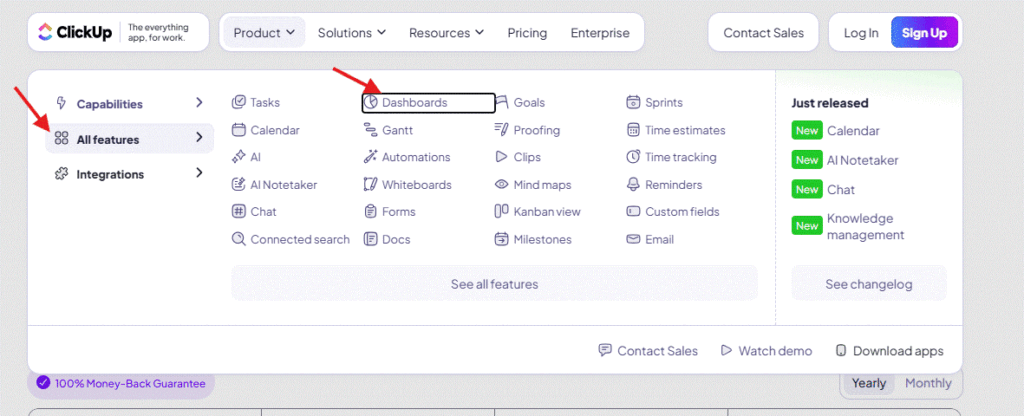The height and width of the screenshot is (416, 1024).
Task: Click the 100% Money-Back Guarantee badge
Action: (x=121, y=383)
